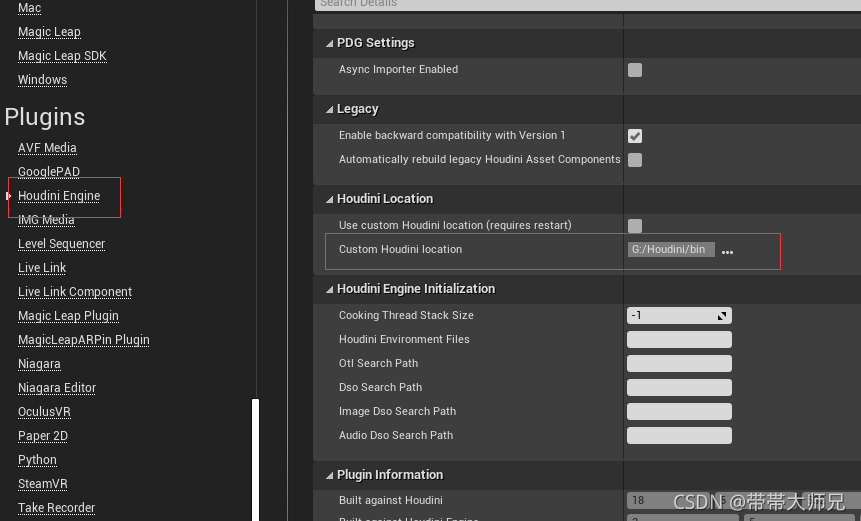Open MagicLeapARPin Plugin settings
Image resolution: width=861 pixels, height=521 pixels.
[83, 340]
